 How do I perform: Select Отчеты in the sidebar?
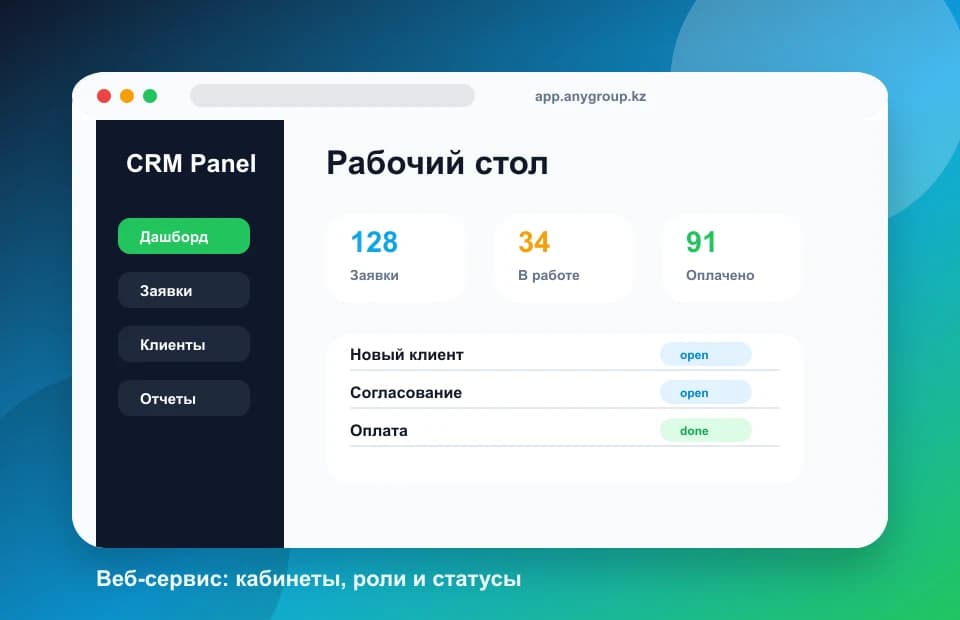[x=184, y=398]
